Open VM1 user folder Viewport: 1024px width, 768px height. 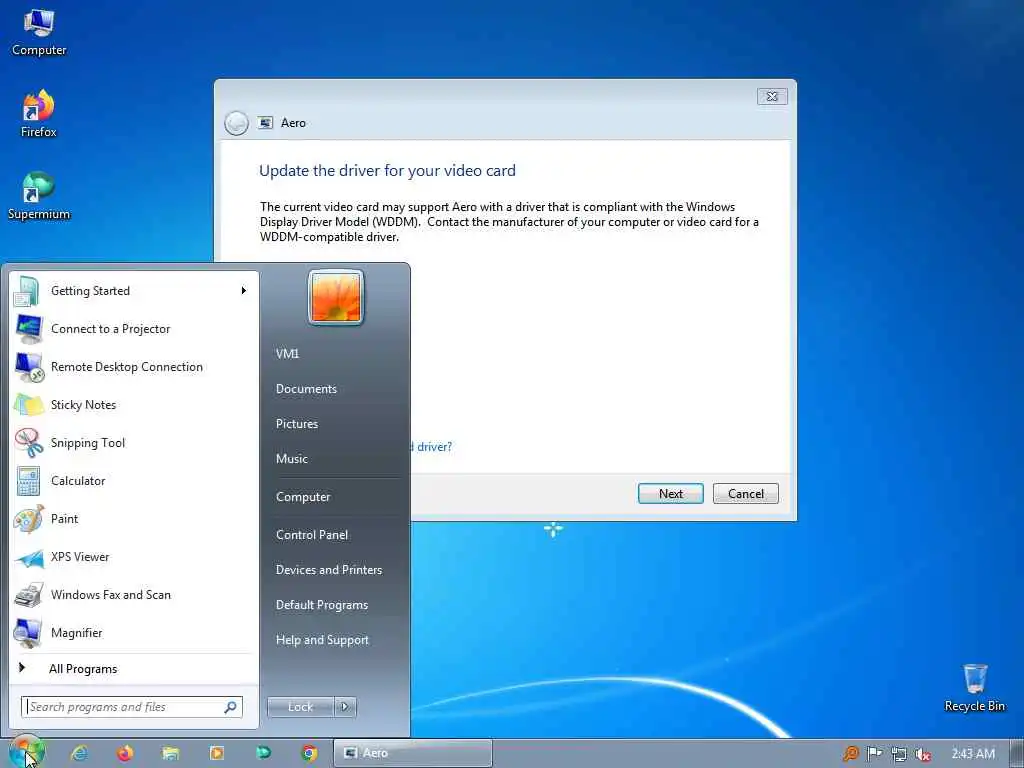(287, 354)
